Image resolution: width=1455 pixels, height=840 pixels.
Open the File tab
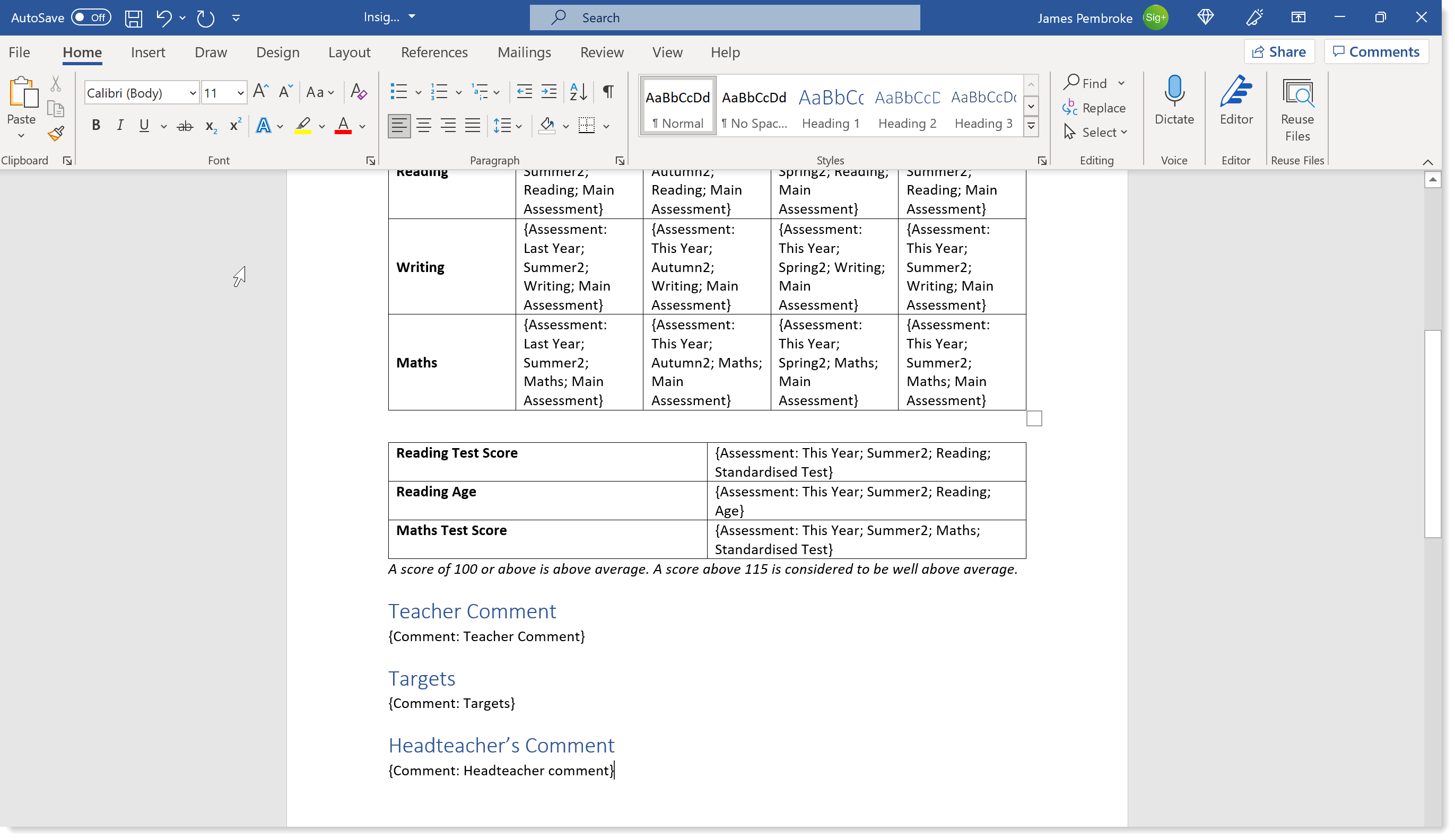[x=19, y=52]
